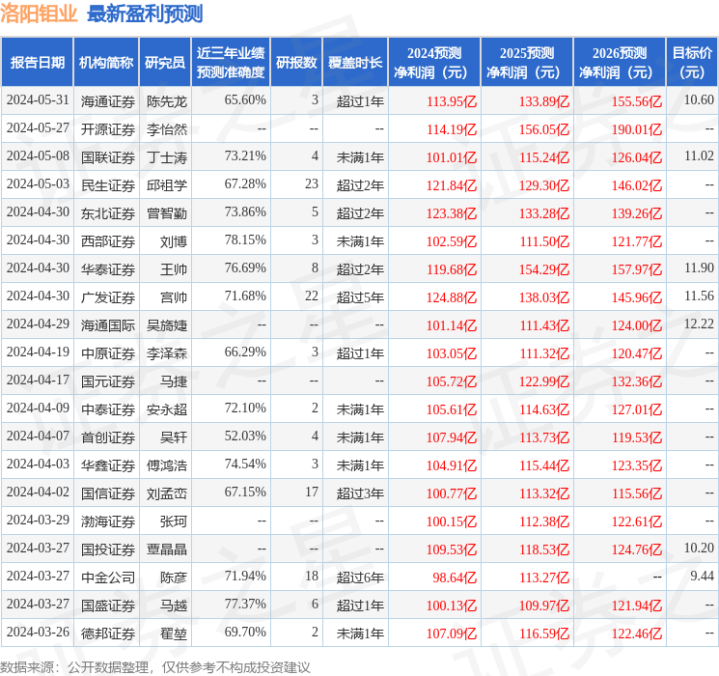Image resolution: width=719 pixels, height=676 pixels.
Task: Click the 洛阳钼业 title text
Action: (x=39, y=14)
